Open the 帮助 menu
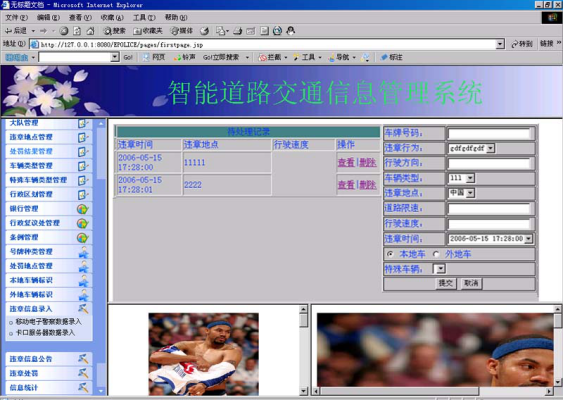Screen dimensions: 563x400 coord(176,17)
